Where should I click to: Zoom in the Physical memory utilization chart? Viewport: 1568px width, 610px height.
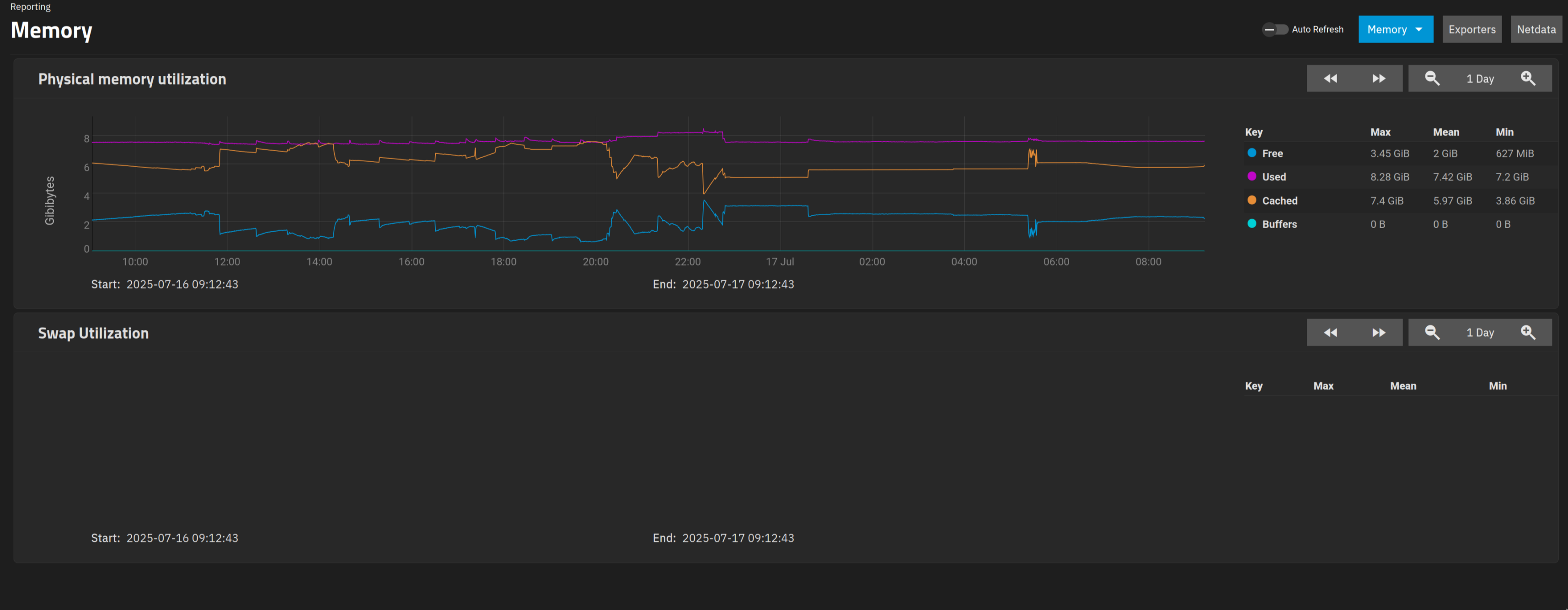[x=1527, y=79]
